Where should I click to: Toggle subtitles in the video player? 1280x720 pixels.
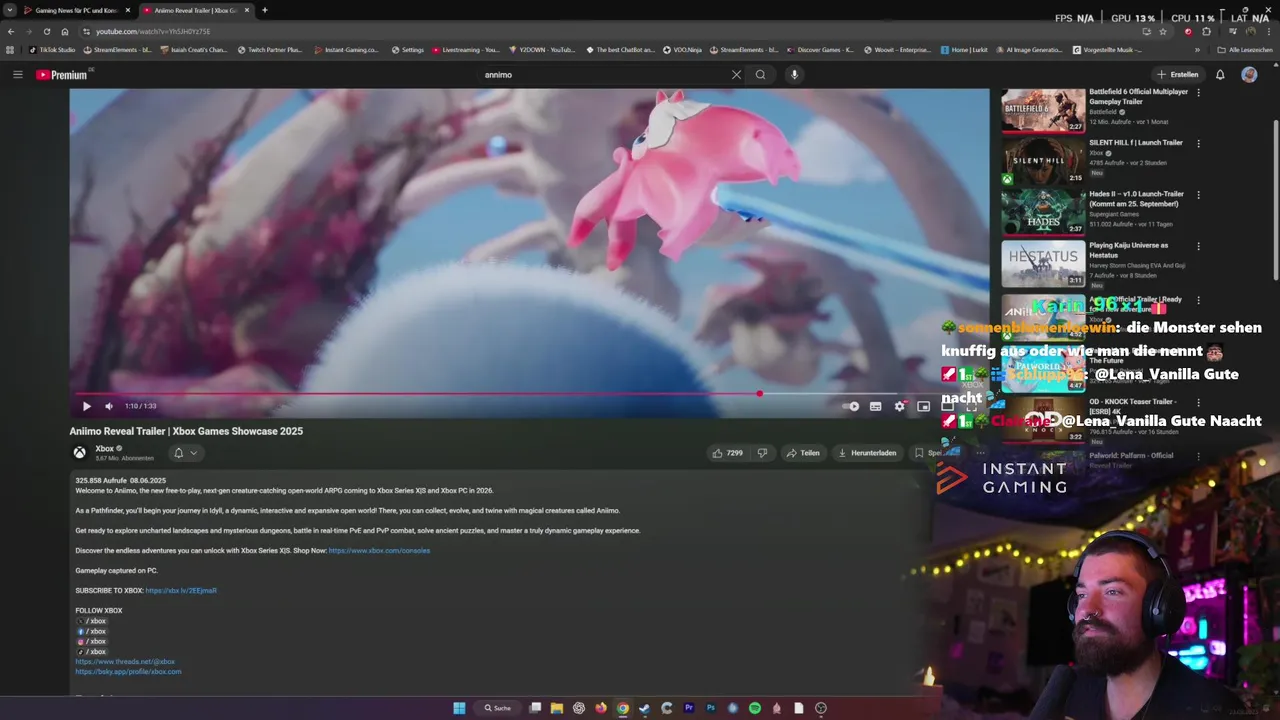(x=875, y=406)
